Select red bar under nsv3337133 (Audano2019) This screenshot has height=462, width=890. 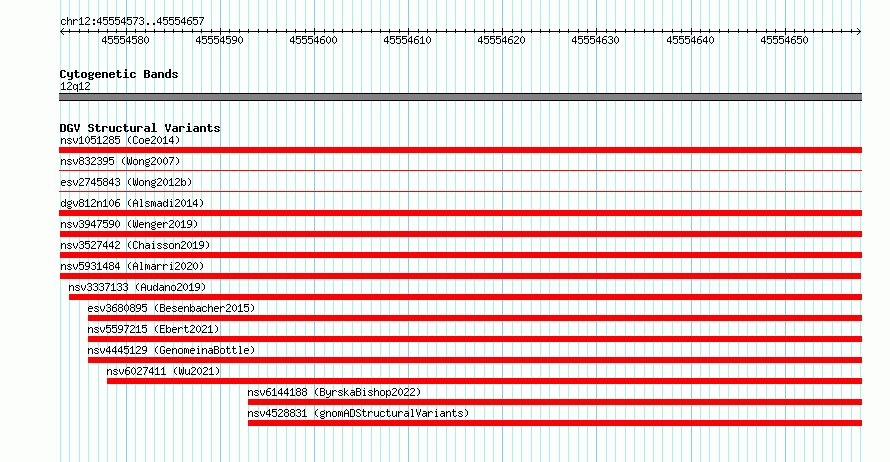pos(465,297)
